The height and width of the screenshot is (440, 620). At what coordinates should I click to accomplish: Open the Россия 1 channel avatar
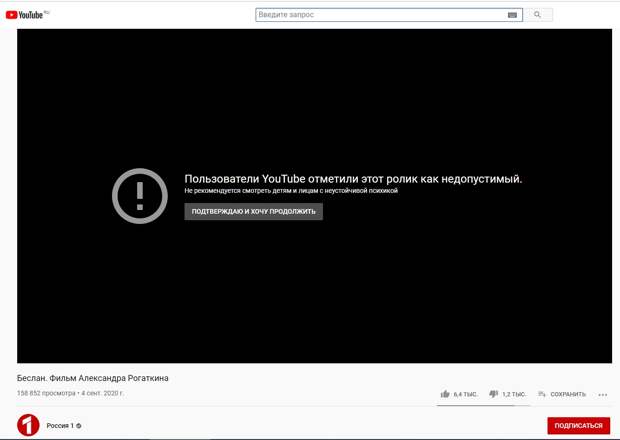click(x=28, y=425)
